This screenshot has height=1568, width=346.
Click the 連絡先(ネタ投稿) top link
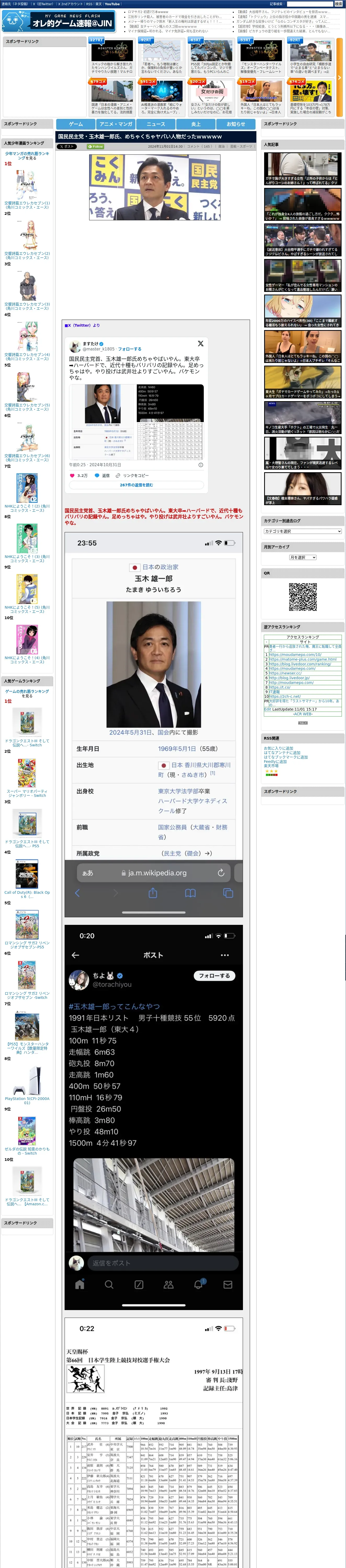(x=15, y=4)
